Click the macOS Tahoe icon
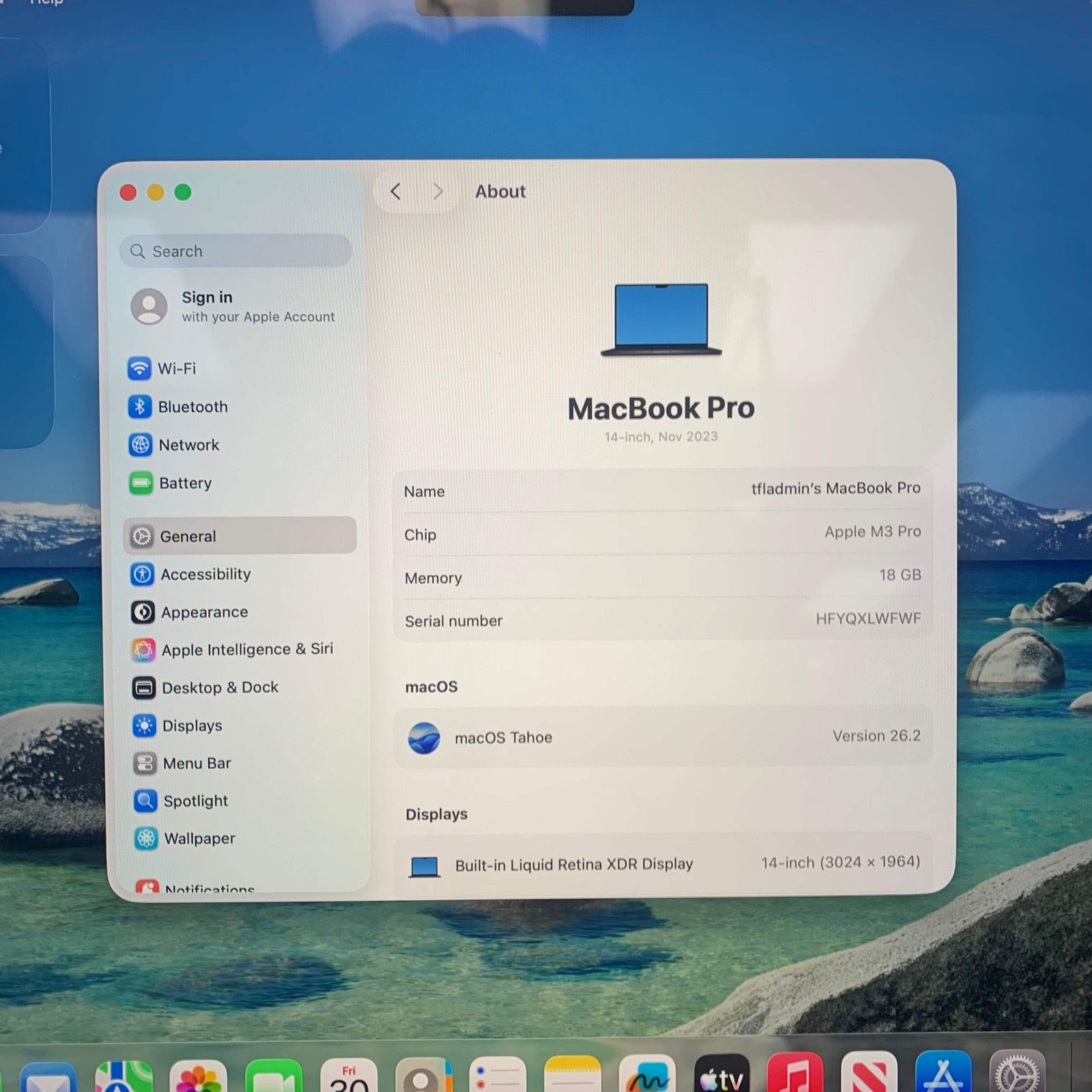The height and width of the screenshot is (1092, 1092). point(424,738)
